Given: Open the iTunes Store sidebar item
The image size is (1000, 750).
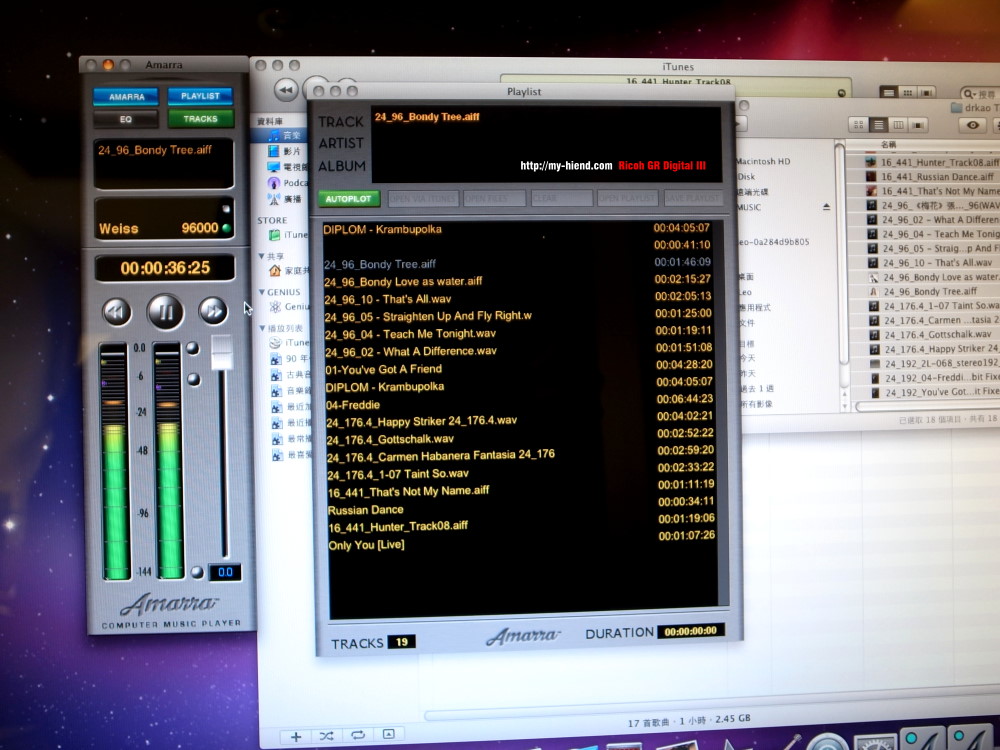Looking at the screenshot, I should pyautogui.click(x=288, y=235).
